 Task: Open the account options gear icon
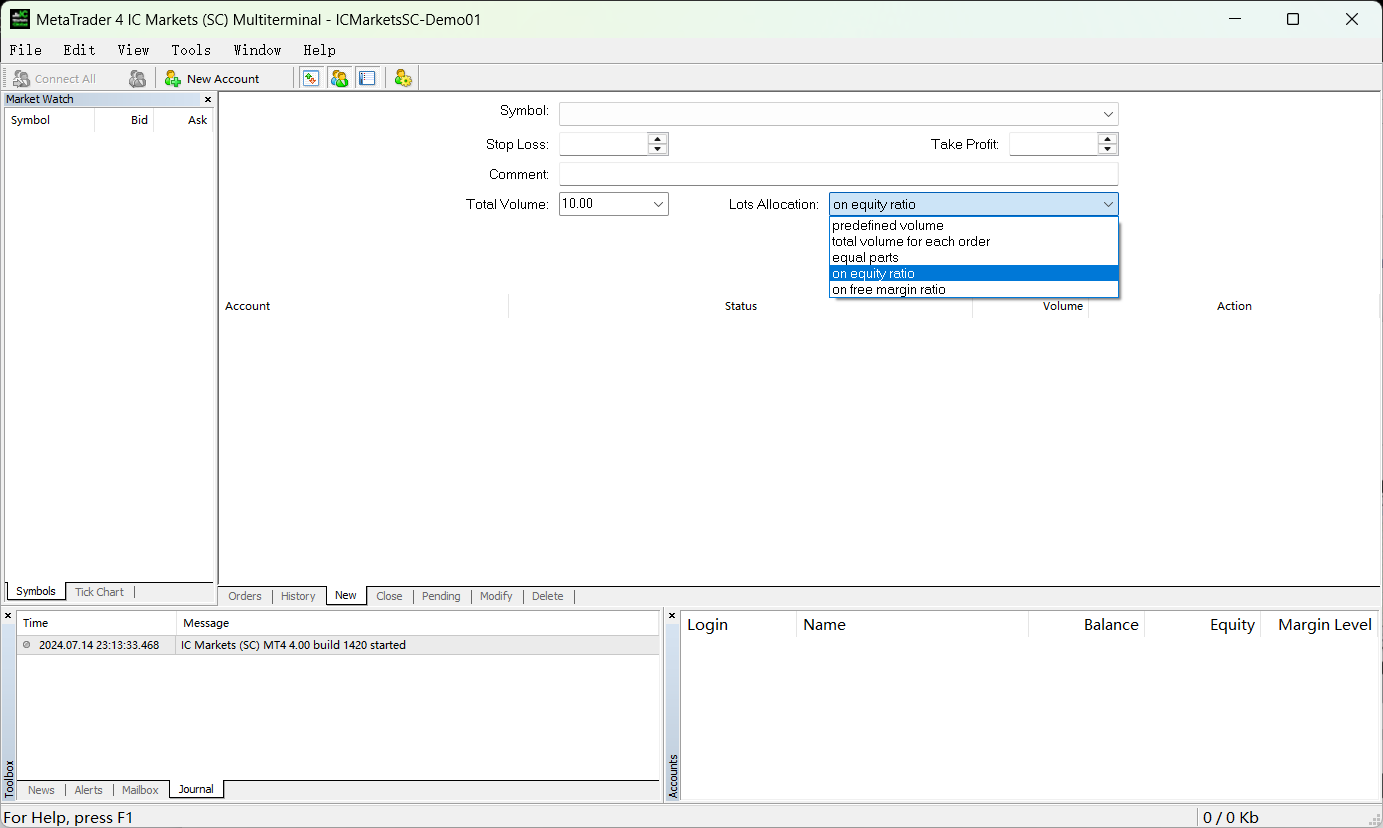coord(403,78)
